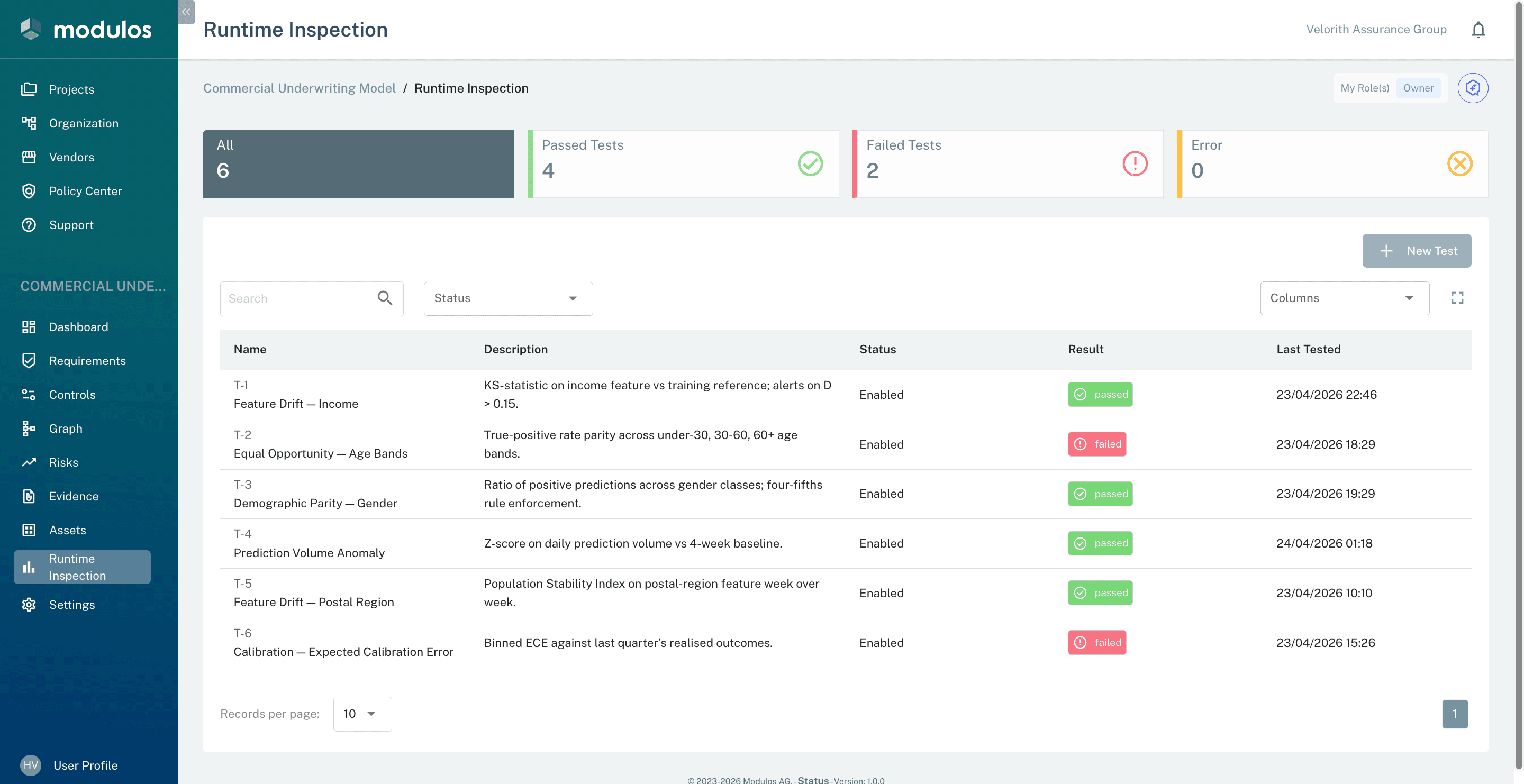Image resolution: width=1524 pixels, height=784 pixels.
Task: Filter by Failed Tests card
Action: (1008, 164)
